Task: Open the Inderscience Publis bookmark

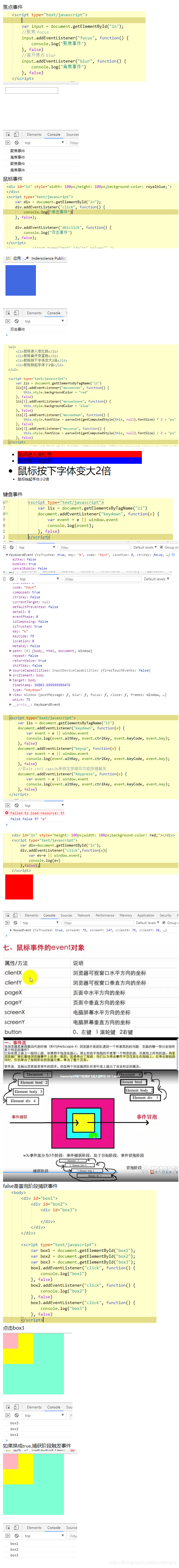Action: pos(45,258)
